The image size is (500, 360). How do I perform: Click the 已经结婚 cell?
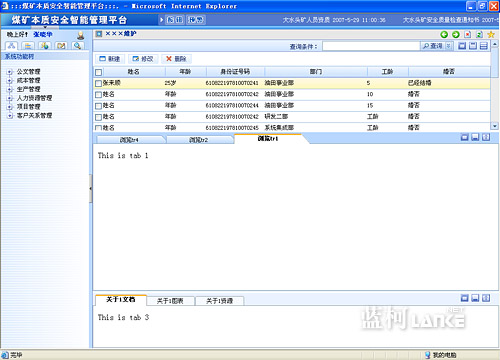(419, 83)
